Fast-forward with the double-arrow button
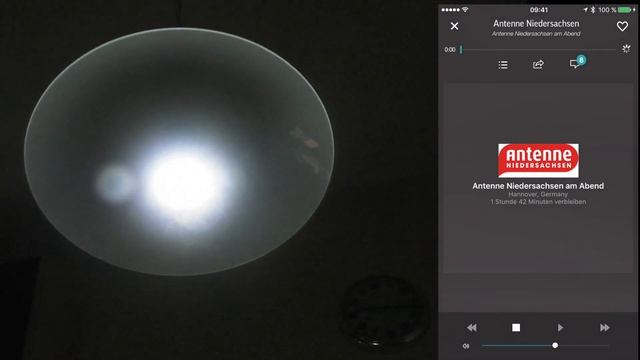The image size is (640, 360). (x=605, y=327)
